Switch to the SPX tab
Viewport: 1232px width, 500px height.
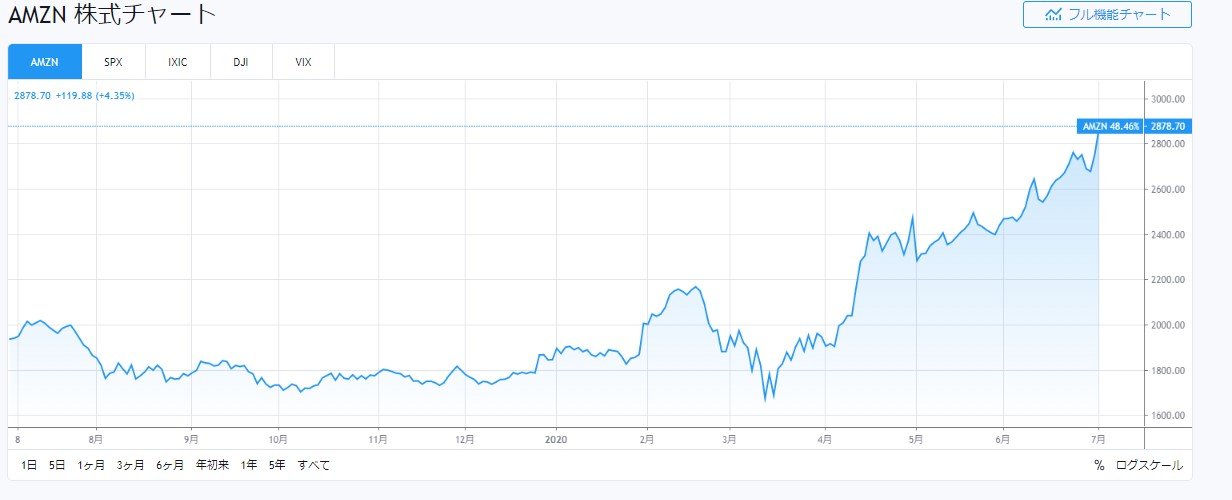(113, 62)
